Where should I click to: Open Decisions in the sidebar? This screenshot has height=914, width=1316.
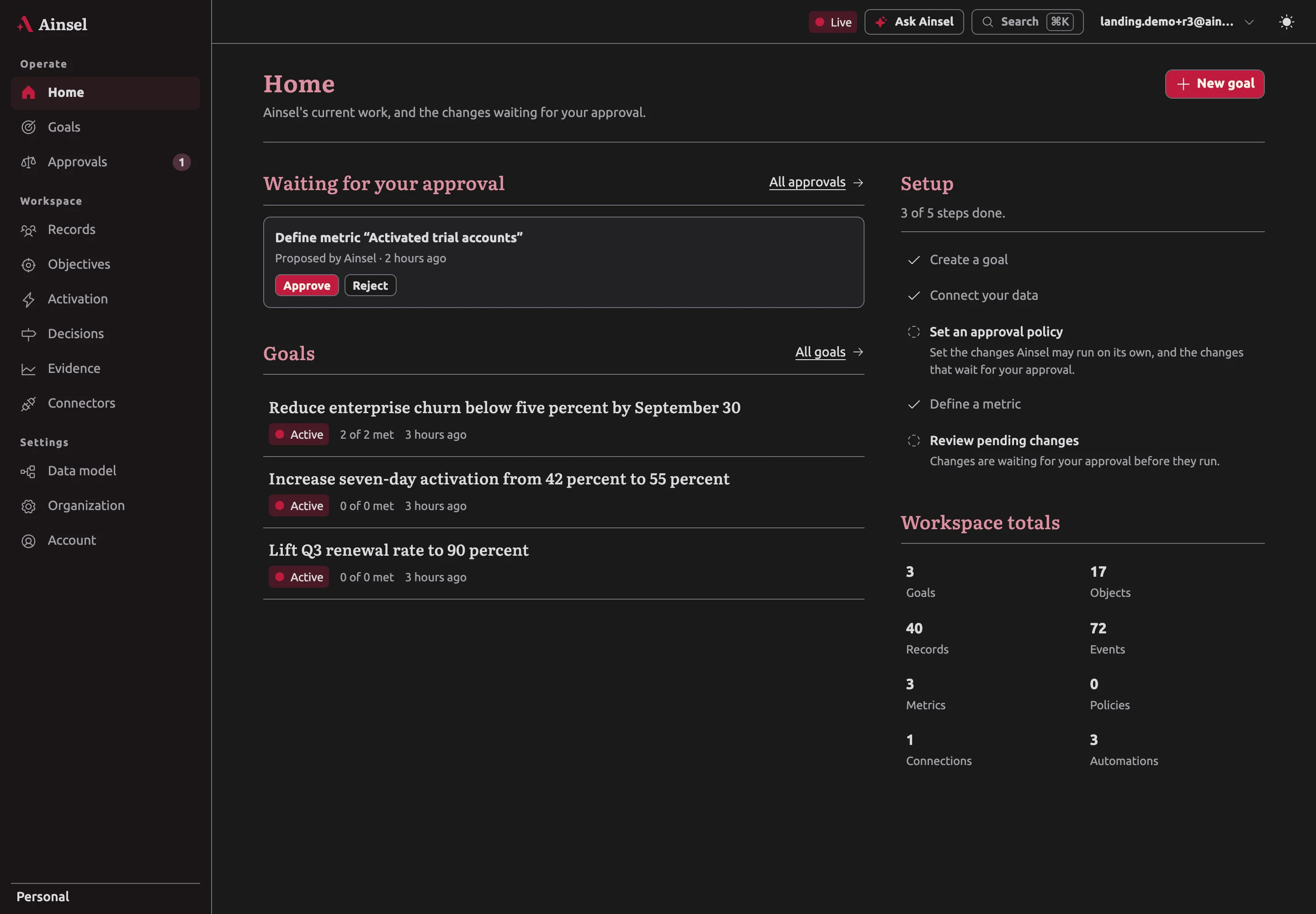pyautogui.click(x=106, y=334)
